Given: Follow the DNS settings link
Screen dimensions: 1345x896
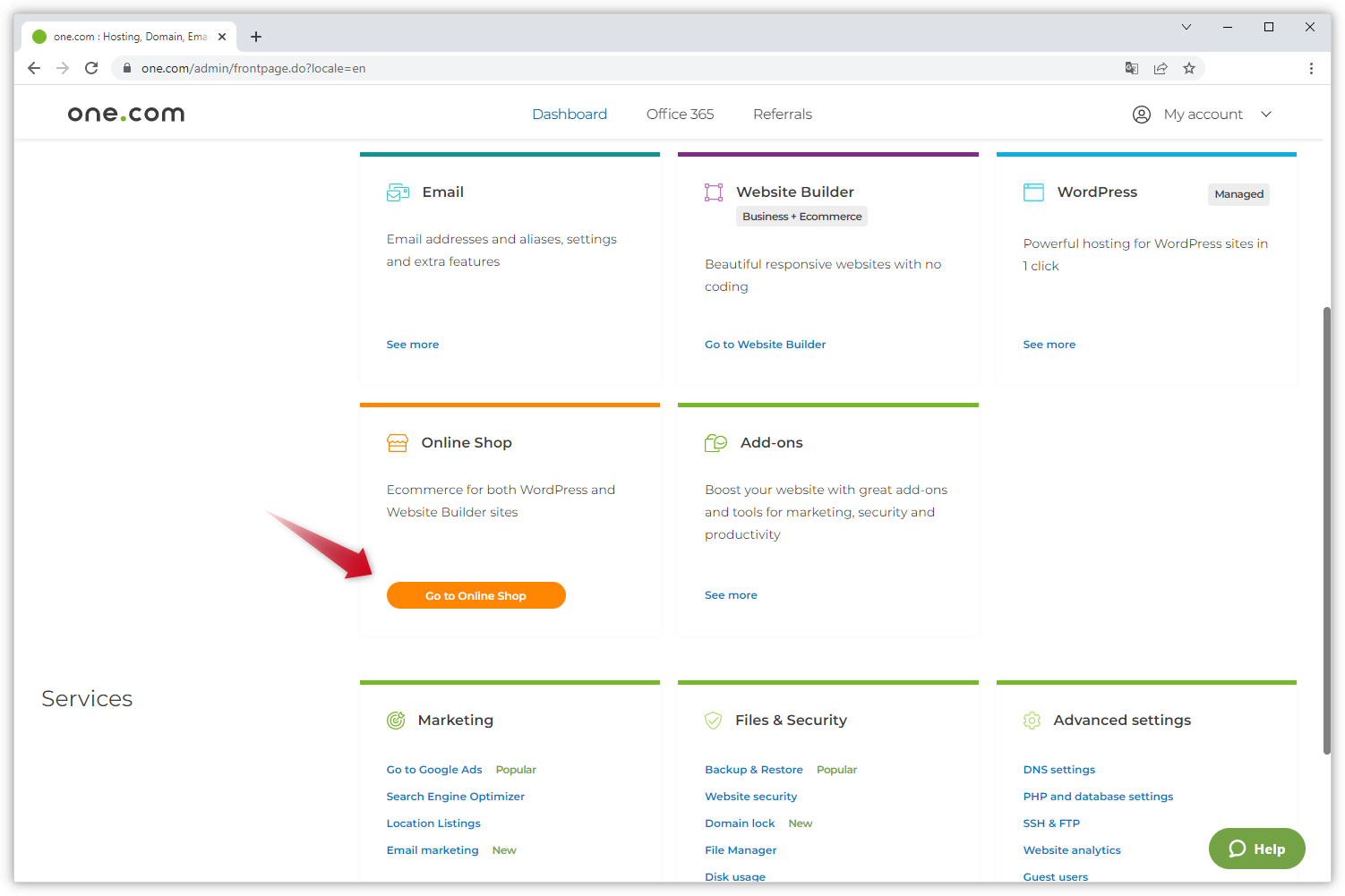Looking at the screenshot, I should click(x=1059, y=769).
